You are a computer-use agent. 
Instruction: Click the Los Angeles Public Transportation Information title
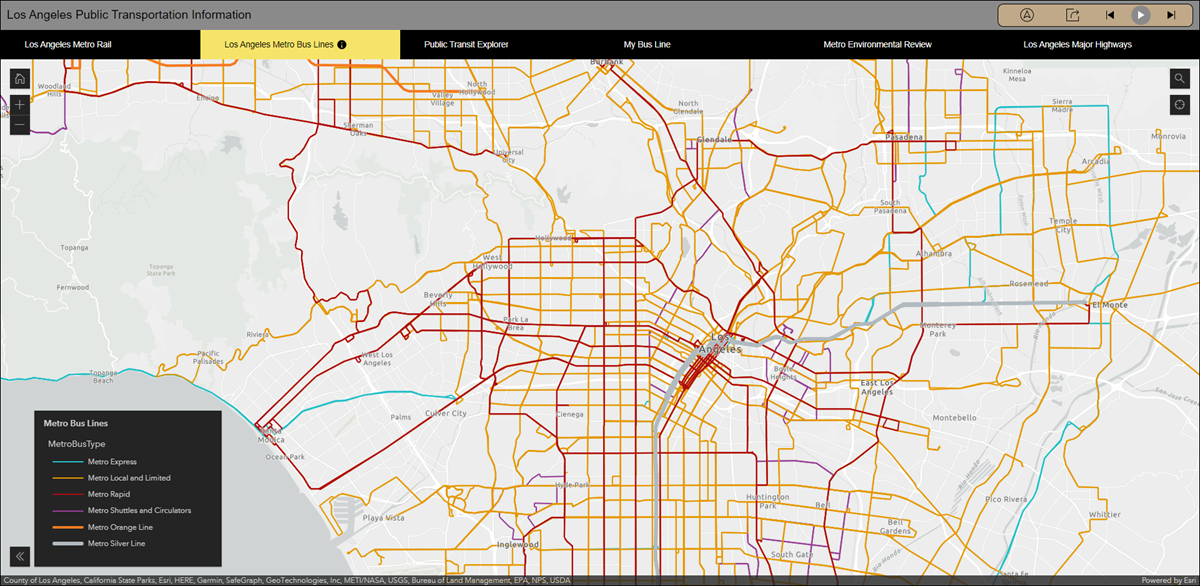point(129,15)
